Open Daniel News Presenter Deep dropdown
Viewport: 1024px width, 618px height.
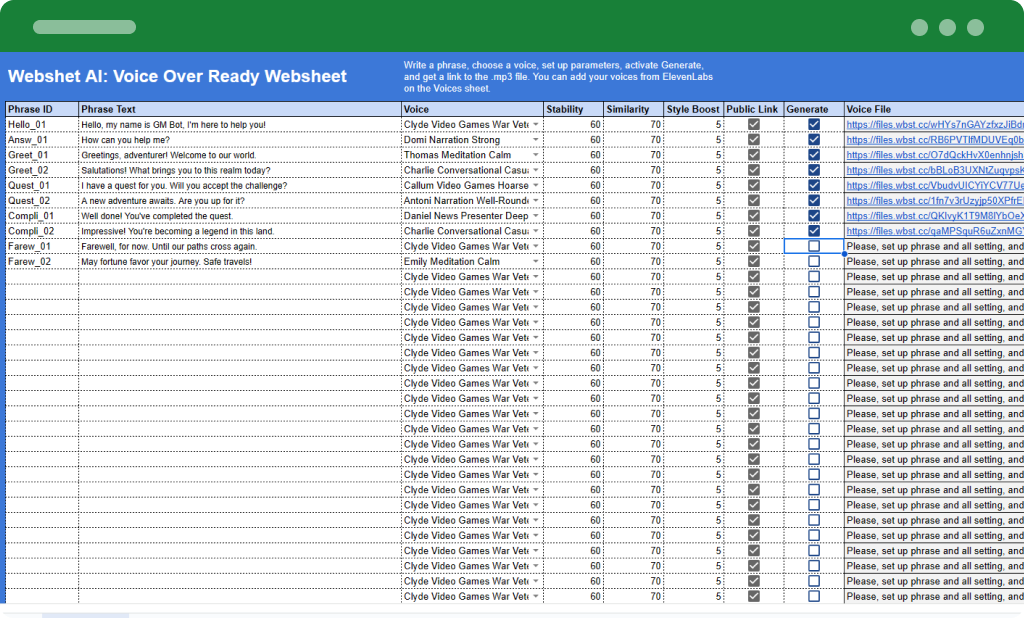(536, 216)
